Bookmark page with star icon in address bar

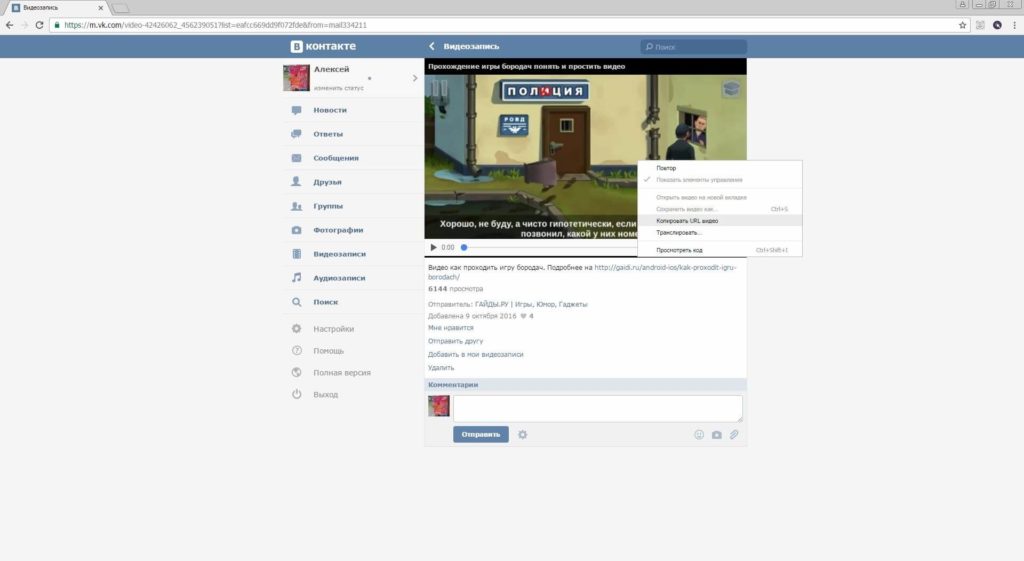click(962, 25)
